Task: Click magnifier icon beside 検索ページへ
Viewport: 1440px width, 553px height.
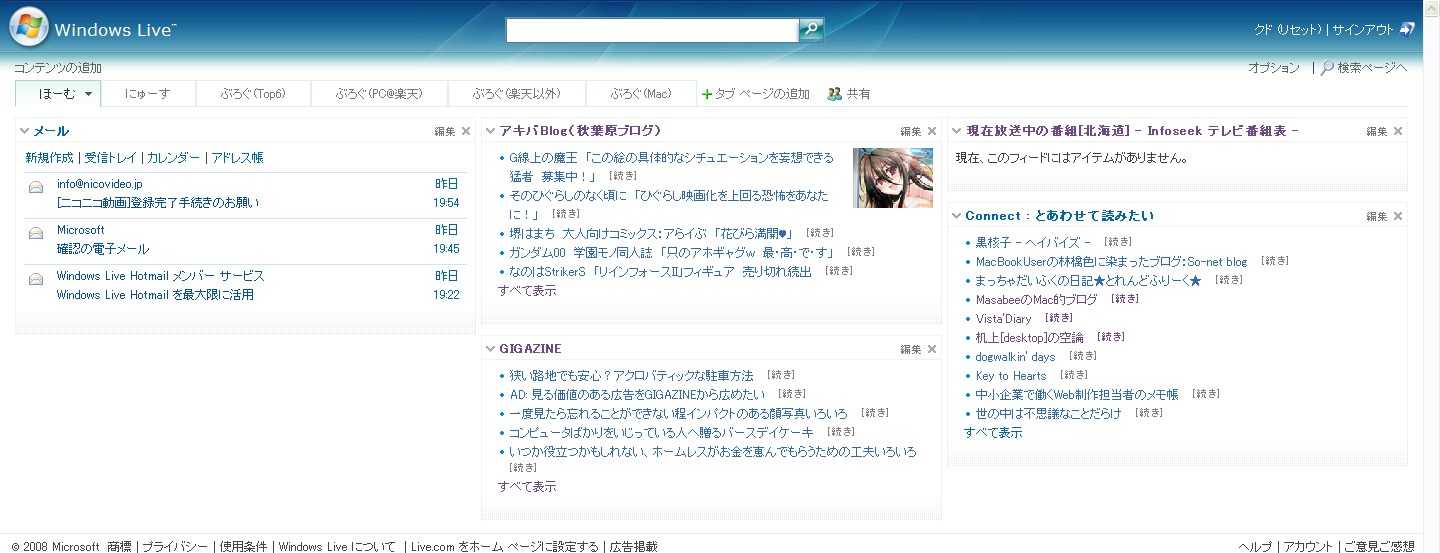Action: pos(1327,68)
